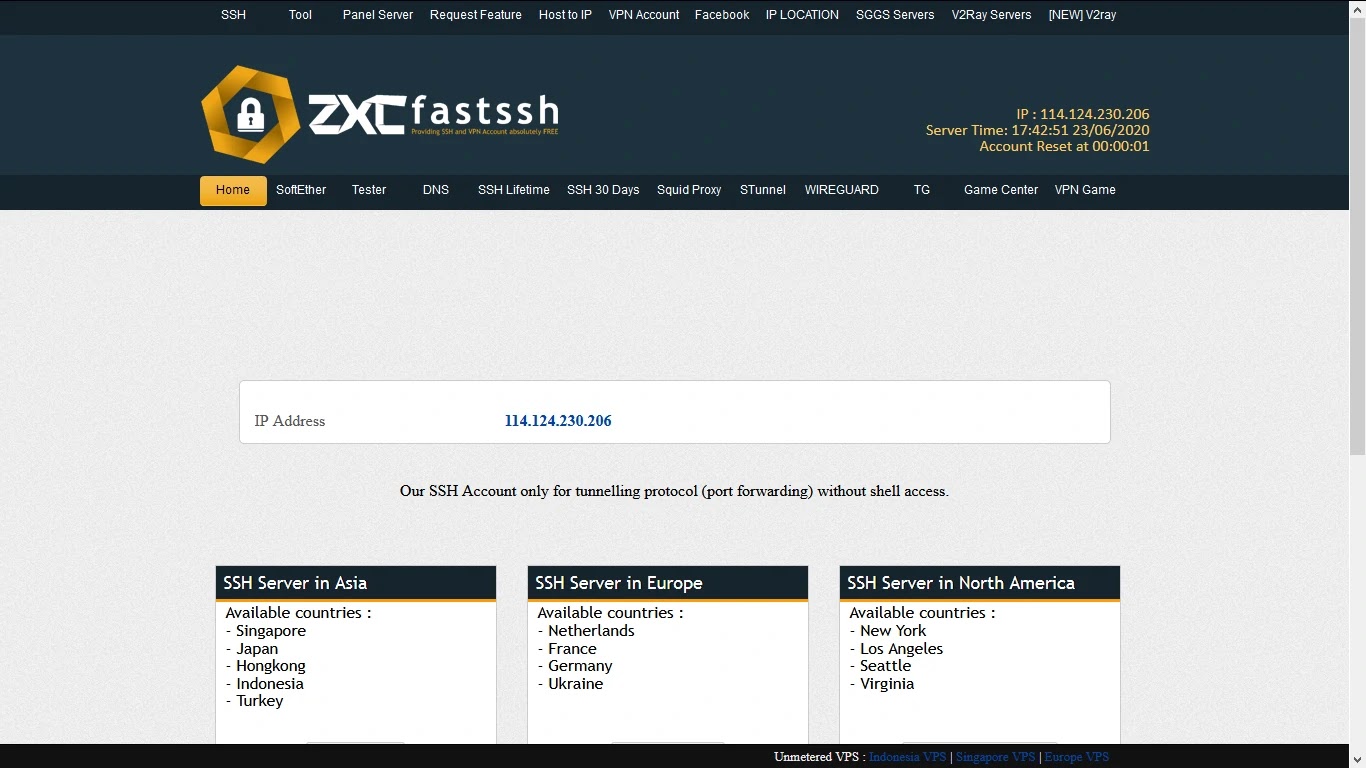Switch to the VPN Game tab
Viewport: 1366px width, 768px height.
[1085, 190]
